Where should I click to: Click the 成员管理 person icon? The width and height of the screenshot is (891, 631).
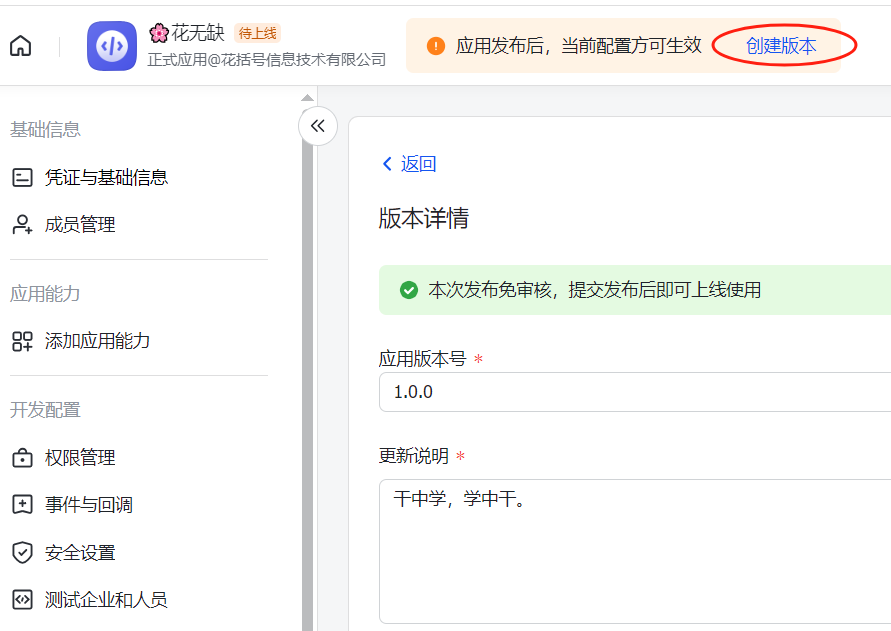pos(22,225)
